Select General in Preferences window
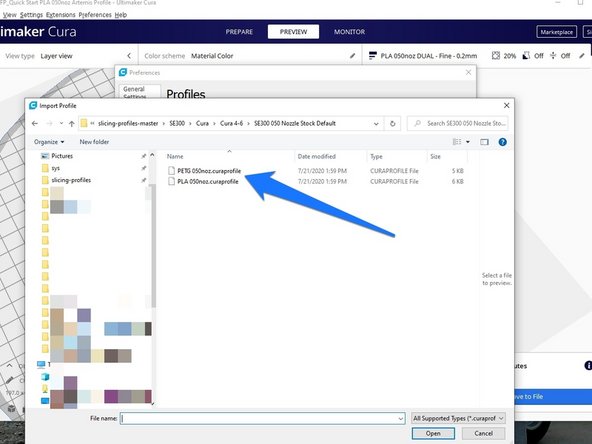Screen dimensions: 592x444 point(134,89)
